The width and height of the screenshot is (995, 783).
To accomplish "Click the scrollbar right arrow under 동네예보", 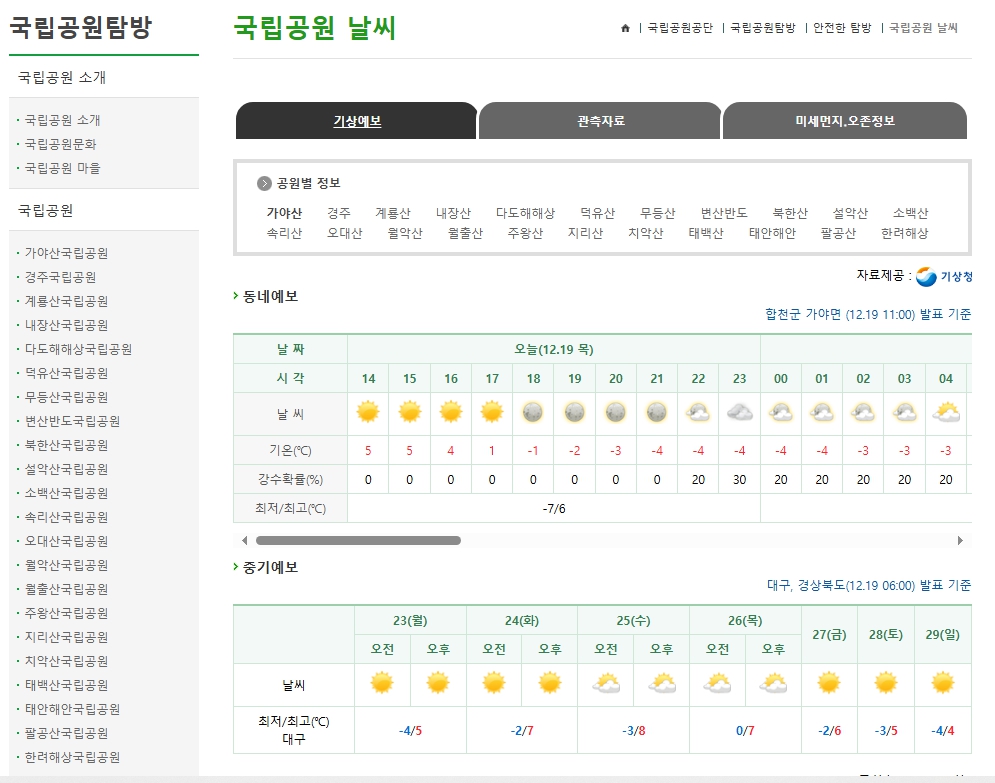I will click(960, 541).
